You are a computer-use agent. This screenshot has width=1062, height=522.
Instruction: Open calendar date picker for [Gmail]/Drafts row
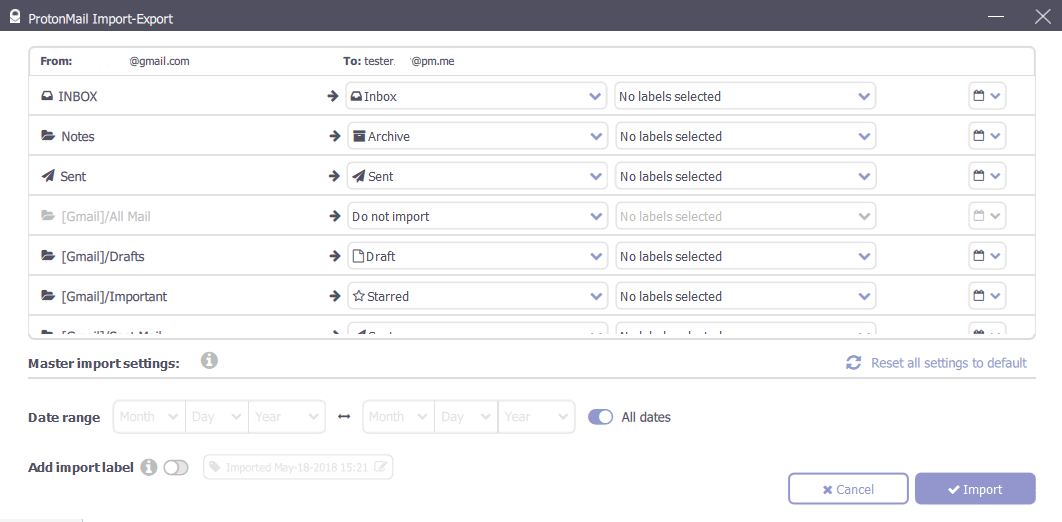[x=987, y=256]
